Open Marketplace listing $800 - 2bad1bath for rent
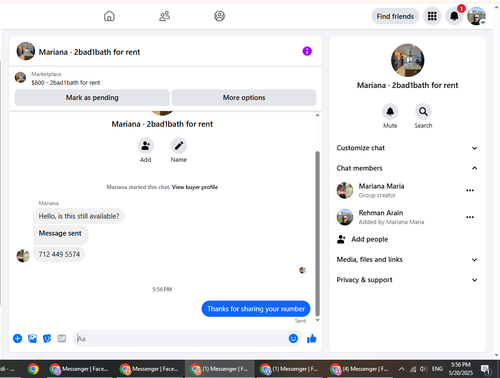Viewport: 500px width, 378px height. pos(65,83)
